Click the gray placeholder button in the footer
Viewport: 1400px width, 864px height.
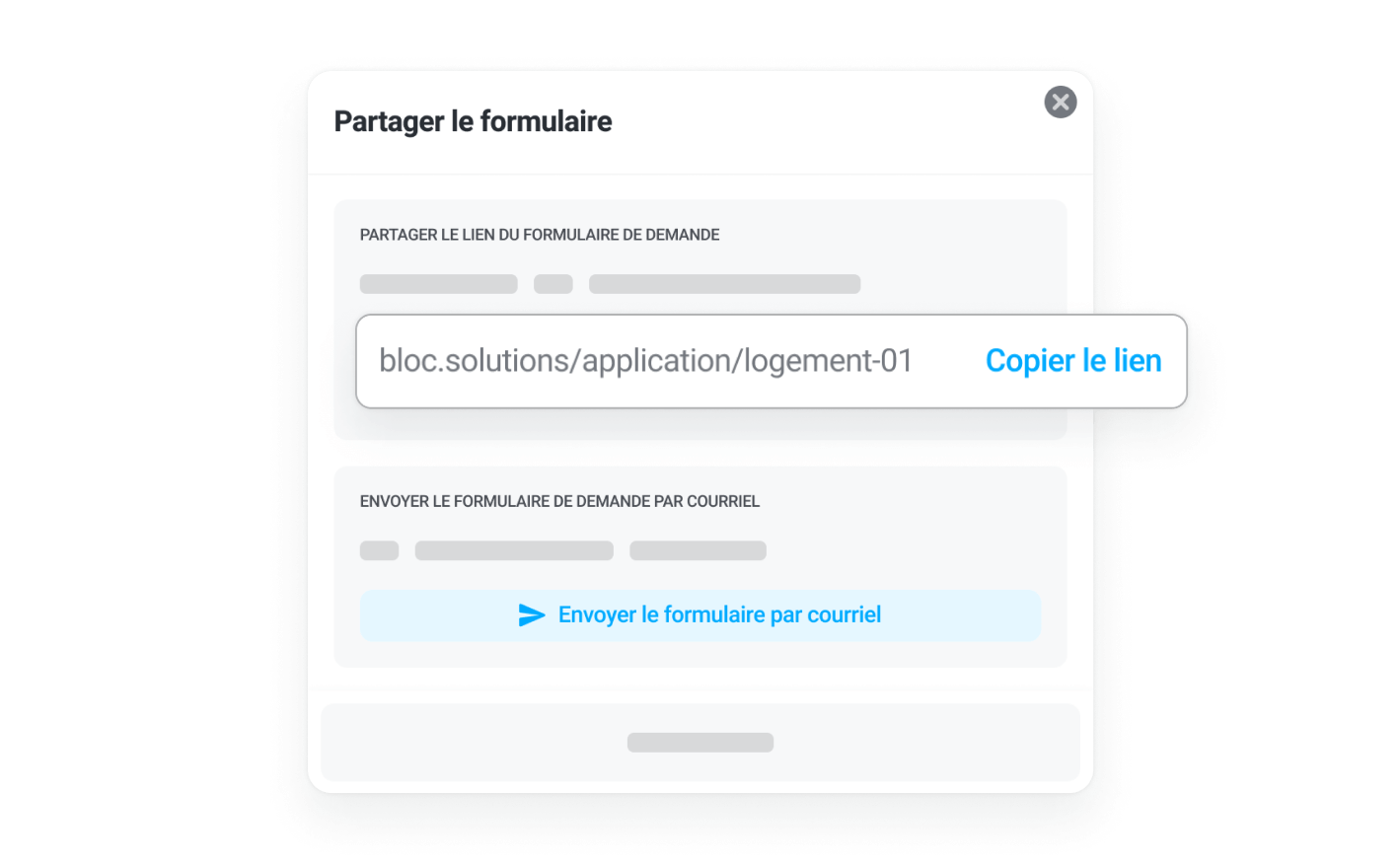click(700, 743)
